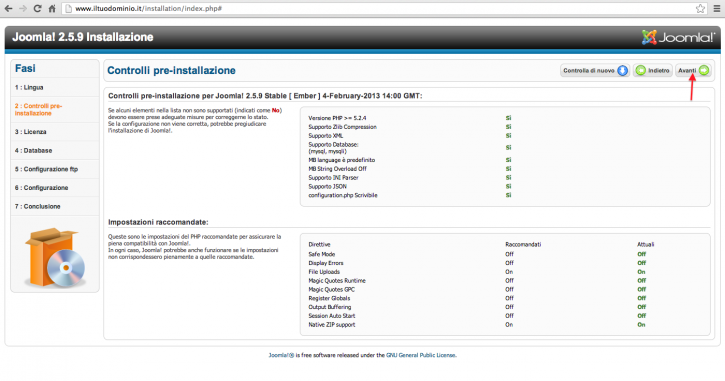Click the Supporto Database: (mysql, mysqli) row
Image resolution: width=725 pixels, height=381 pixels.
coord(410,148)
